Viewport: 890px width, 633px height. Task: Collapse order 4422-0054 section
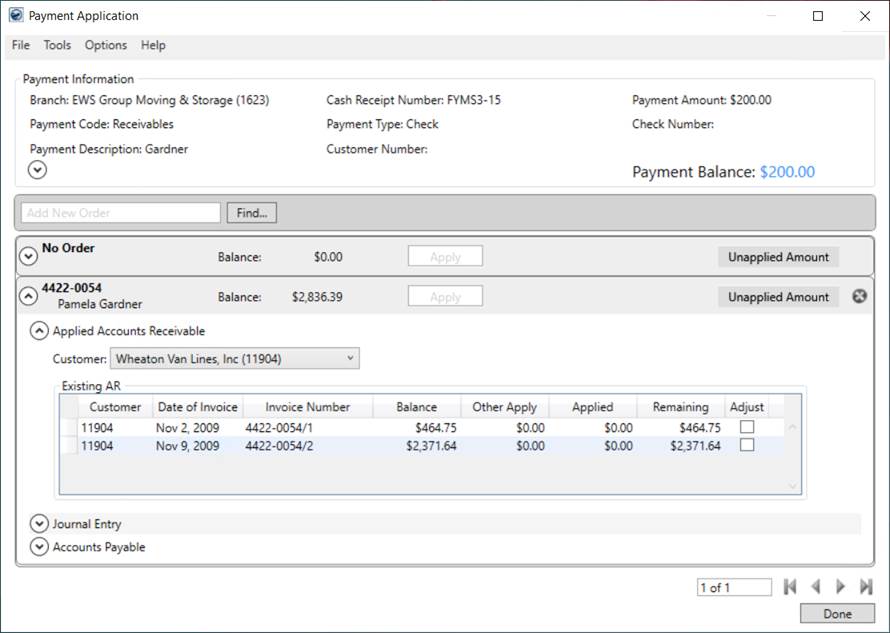pos(29,296)
